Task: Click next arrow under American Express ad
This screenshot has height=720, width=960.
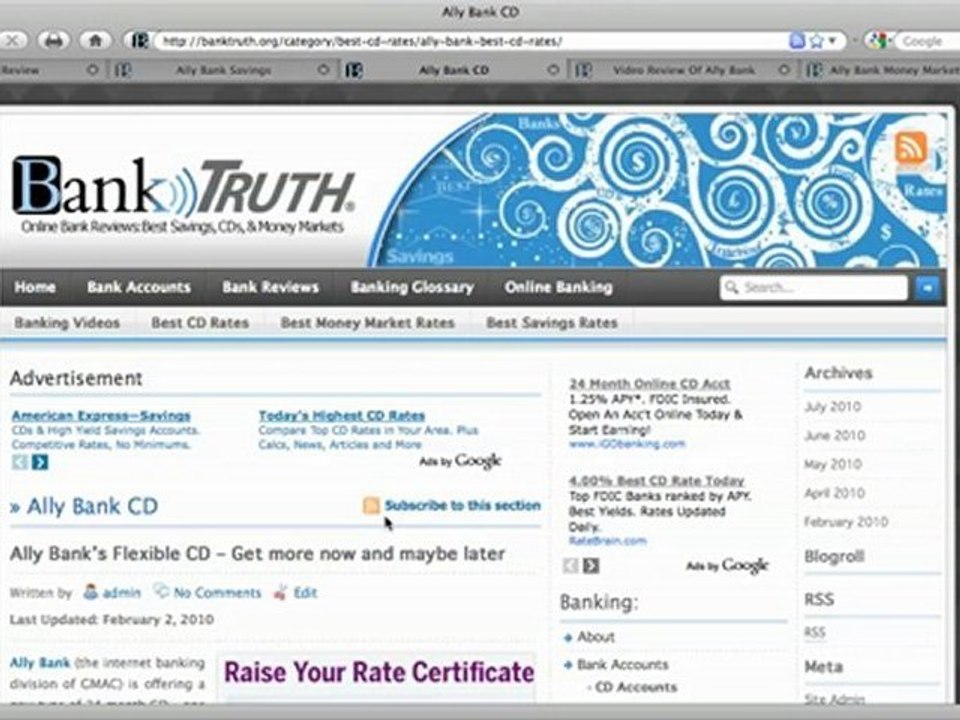Action: pos(40,462)
